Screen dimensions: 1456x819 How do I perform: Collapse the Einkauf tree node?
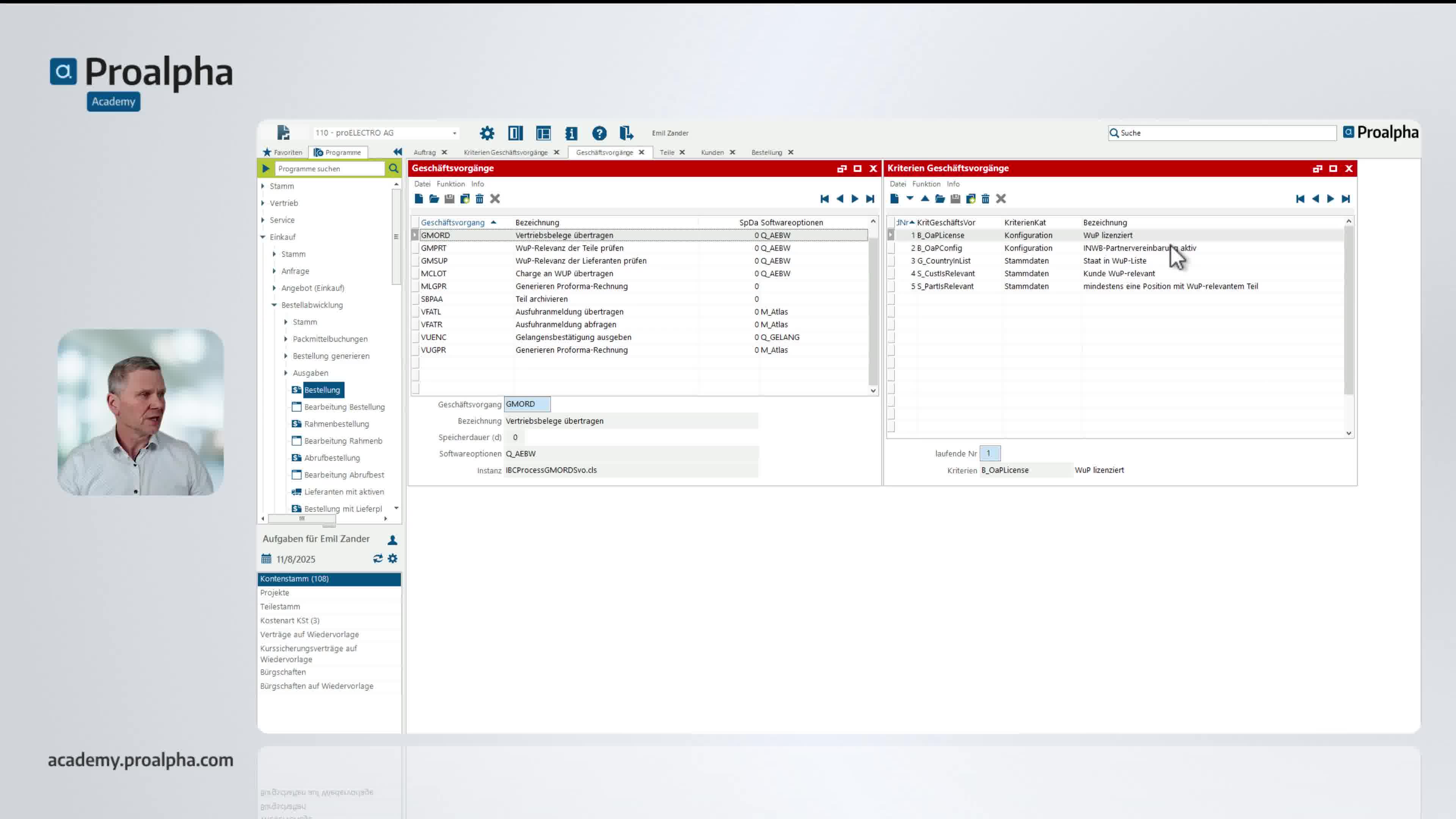point(263,237)
